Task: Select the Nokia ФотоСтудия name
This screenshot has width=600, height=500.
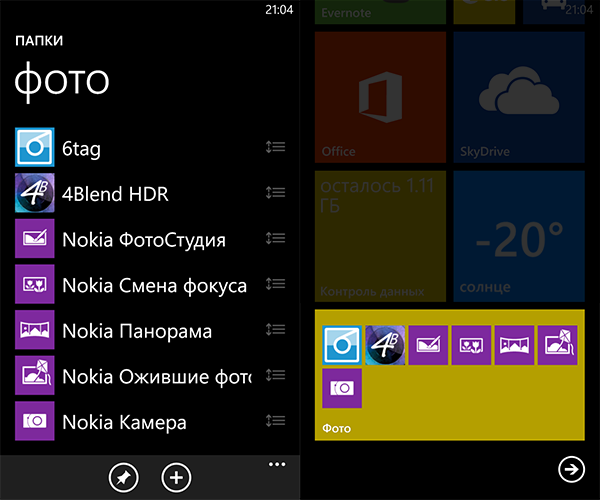Action: coord(144,240)
